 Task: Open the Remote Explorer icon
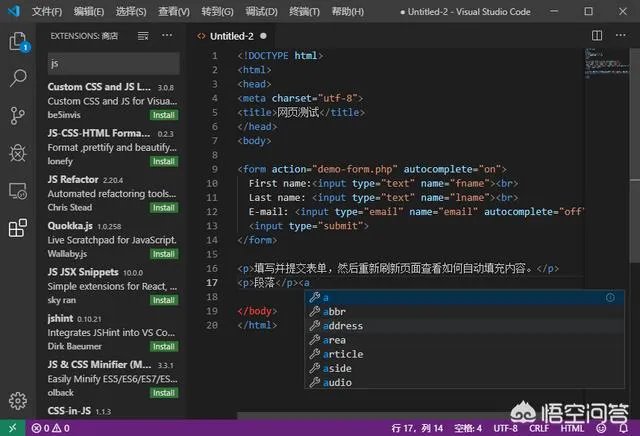point(18,191)
